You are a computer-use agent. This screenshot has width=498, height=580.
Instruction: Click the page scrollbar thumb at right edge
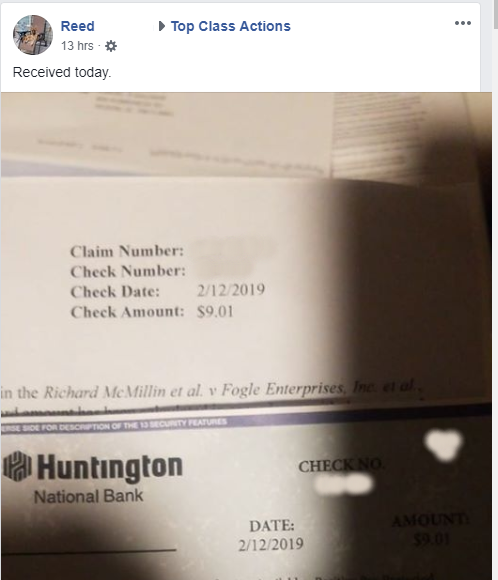496,14
